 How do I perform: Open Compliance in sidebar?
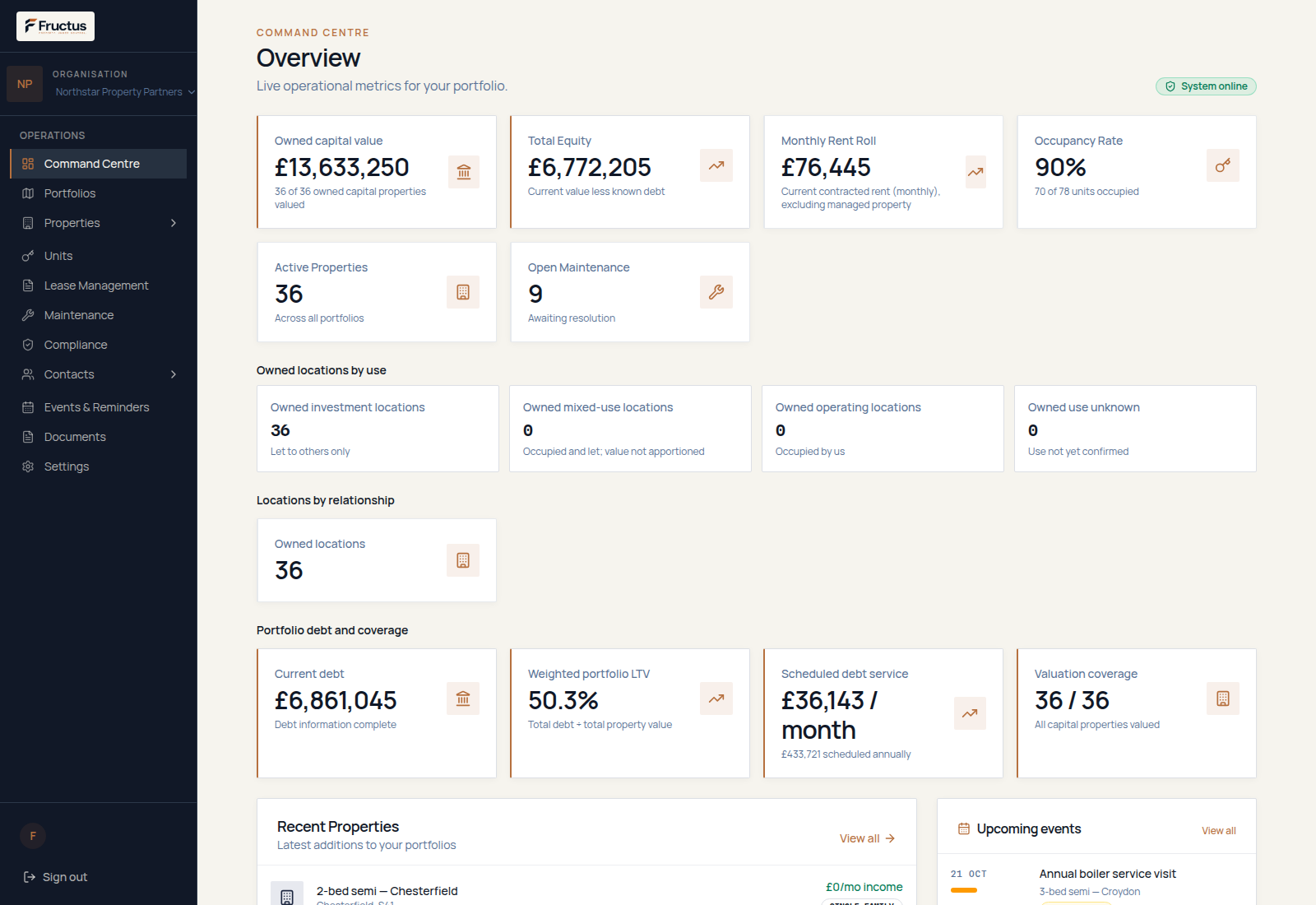pyautogui.click(x=99, y=345)
